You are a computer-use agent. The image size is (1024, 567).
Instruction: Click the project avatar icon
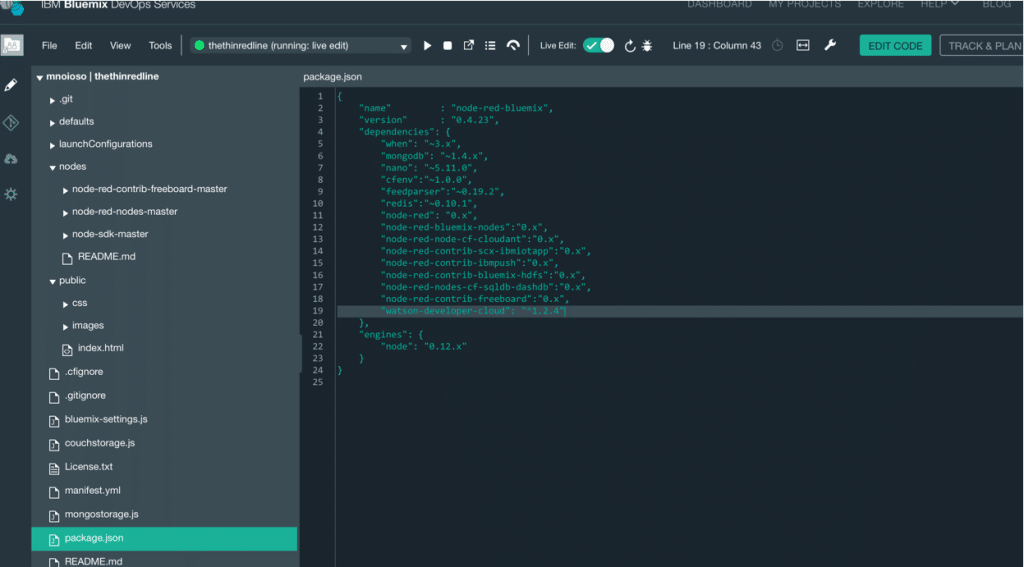(x=12, y=45)
